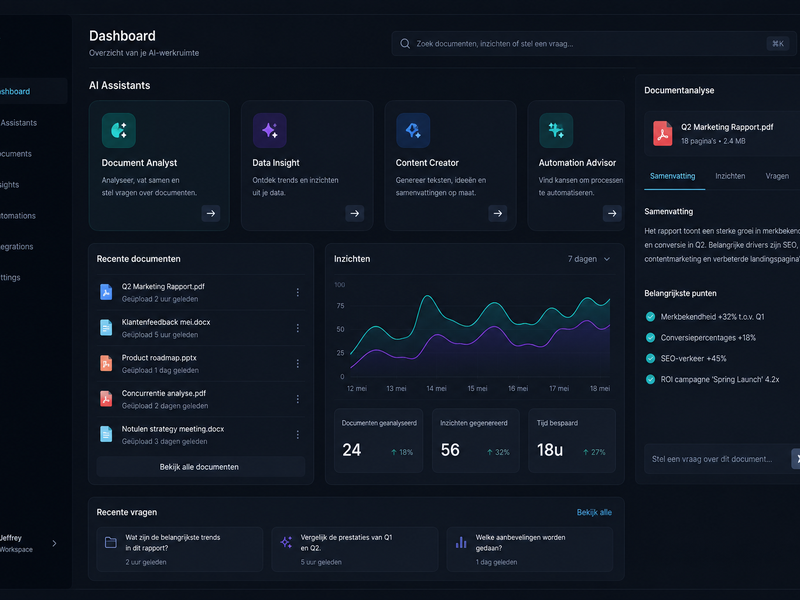Click the arrow on Data Insight card

[x=355, y=213]
